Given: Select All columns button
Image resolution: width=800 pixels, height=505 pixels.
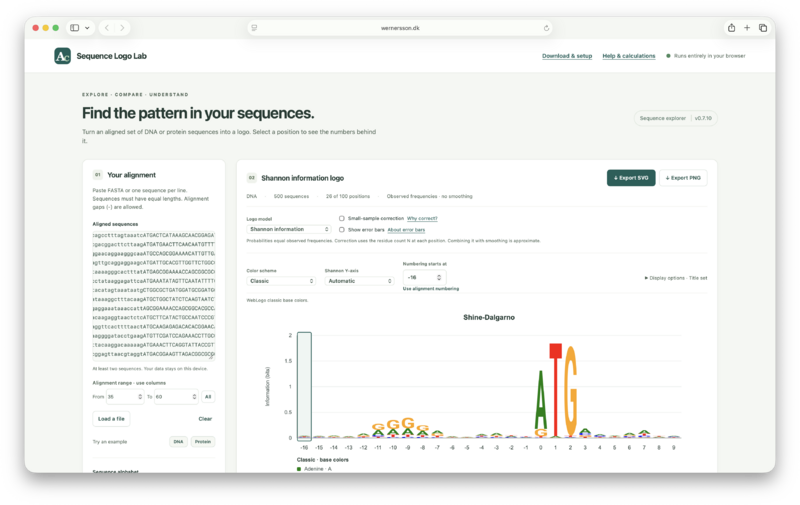Looking at the screenshot, I should point(208,397).
